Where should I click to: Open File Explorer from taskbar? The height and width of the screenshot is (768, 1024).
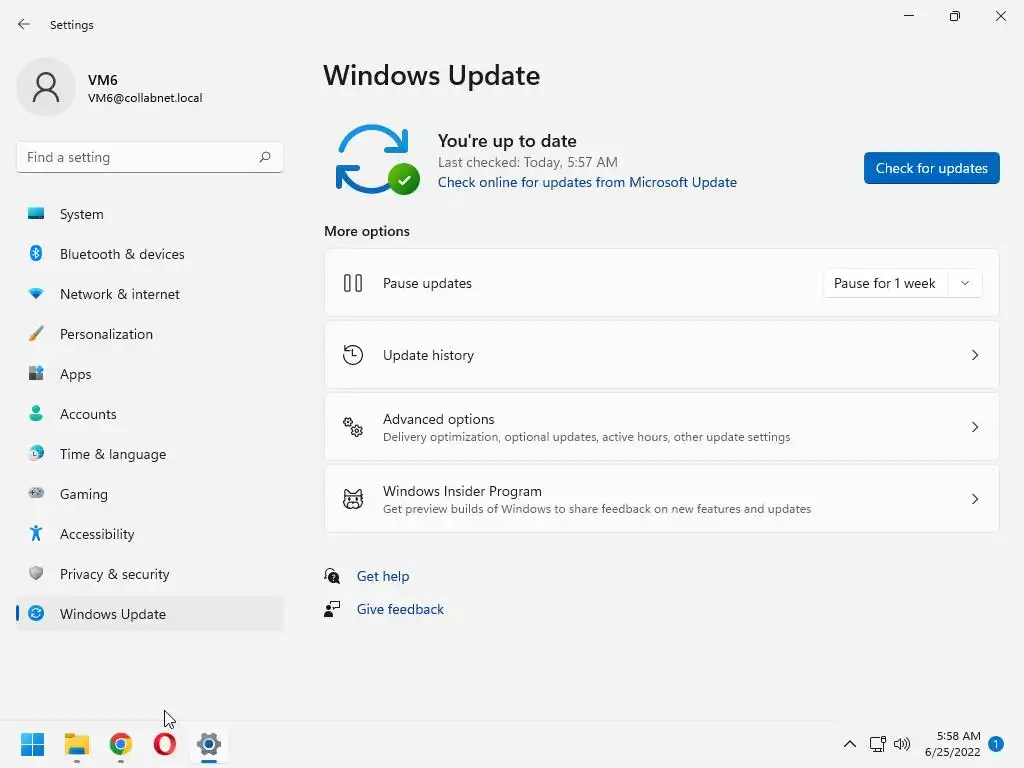click(x=76, y=744)
